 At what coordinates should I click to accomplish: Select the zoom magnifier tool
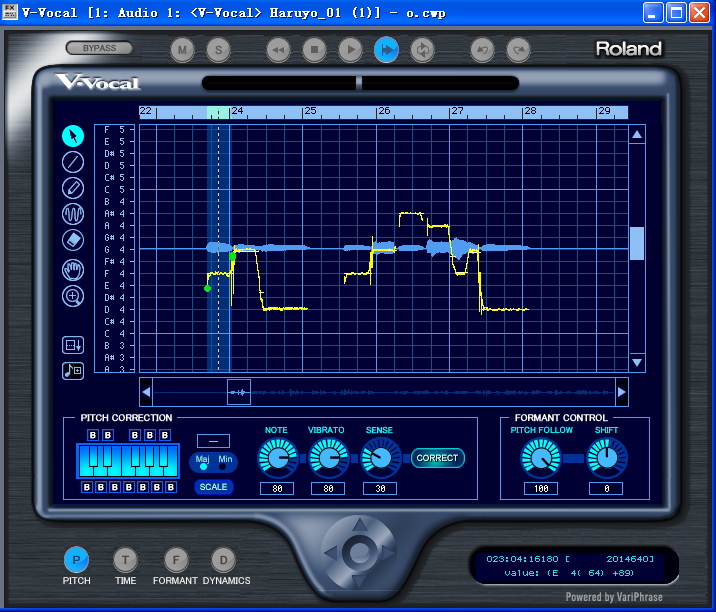point(73,296)
